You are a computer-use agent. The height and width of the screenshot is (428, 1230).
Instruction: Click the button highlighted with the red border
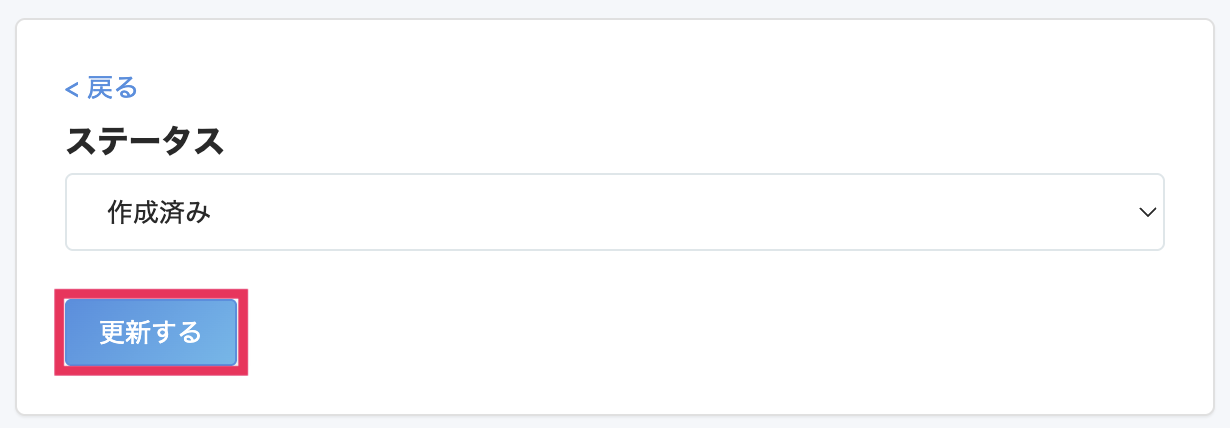151,332
